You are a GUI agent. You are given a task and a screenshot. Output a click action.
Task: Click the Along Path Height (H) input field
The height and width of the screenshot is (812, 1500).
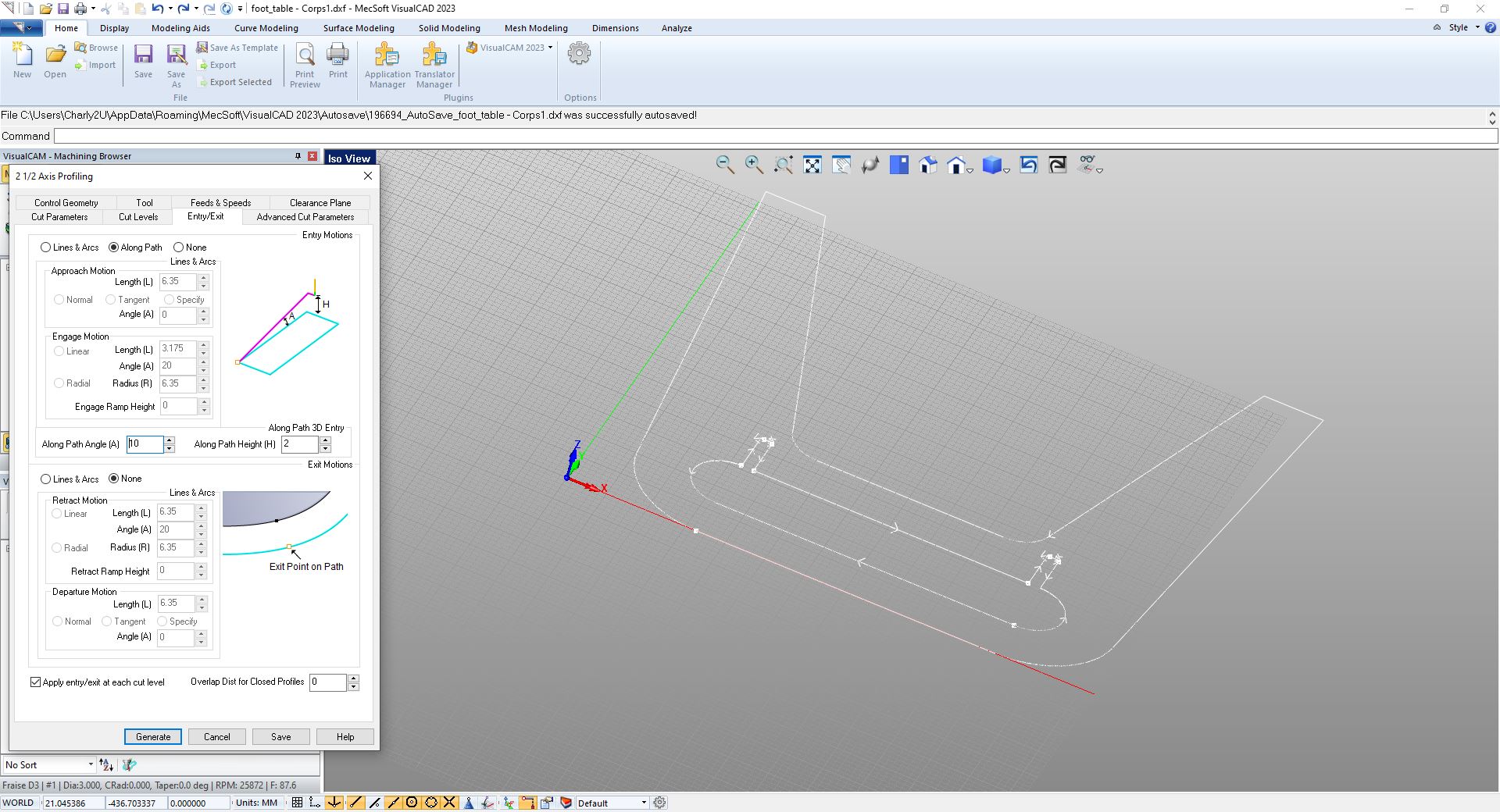(300, 444)
